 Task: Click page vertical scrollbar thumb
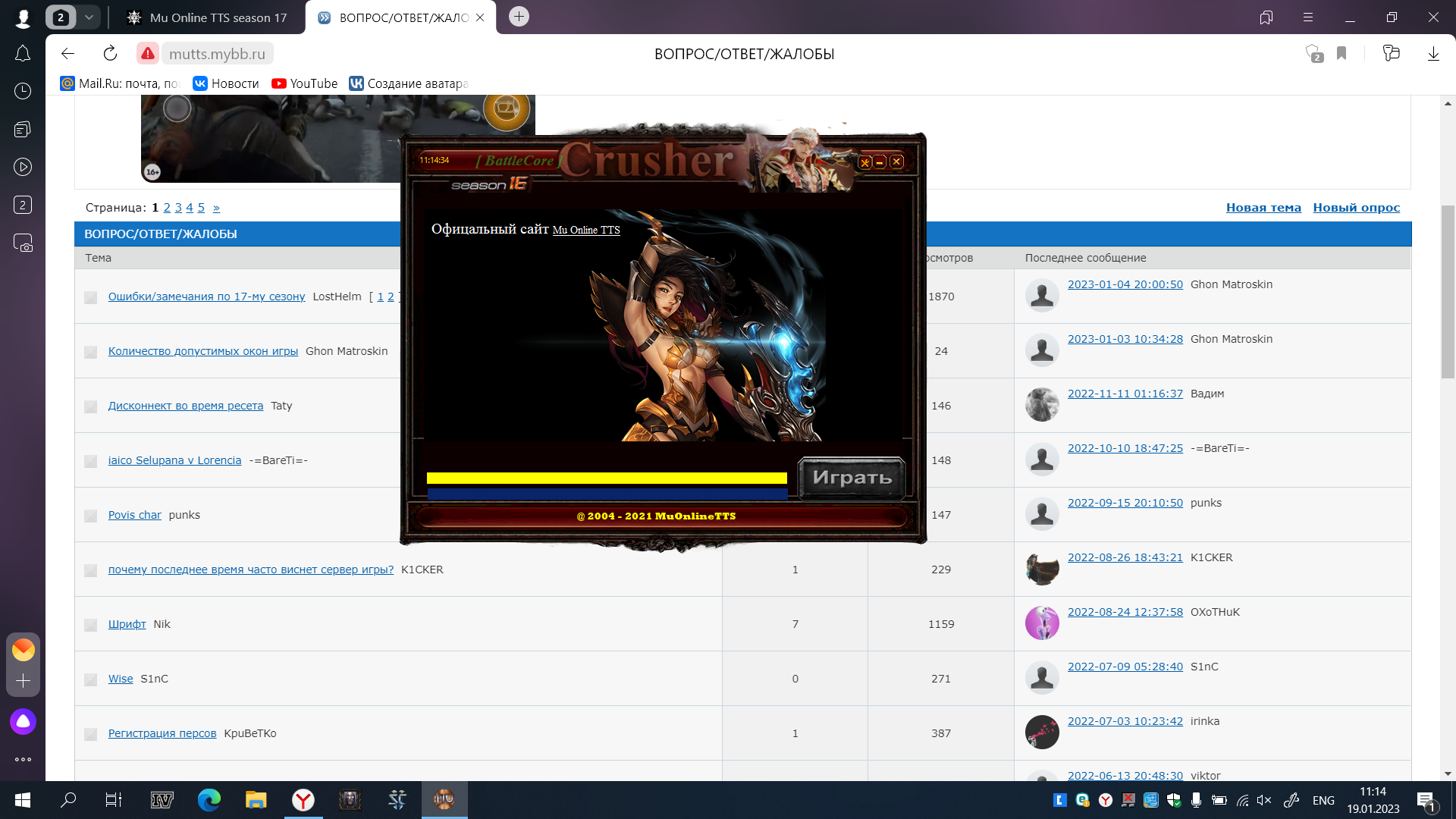1448,292
